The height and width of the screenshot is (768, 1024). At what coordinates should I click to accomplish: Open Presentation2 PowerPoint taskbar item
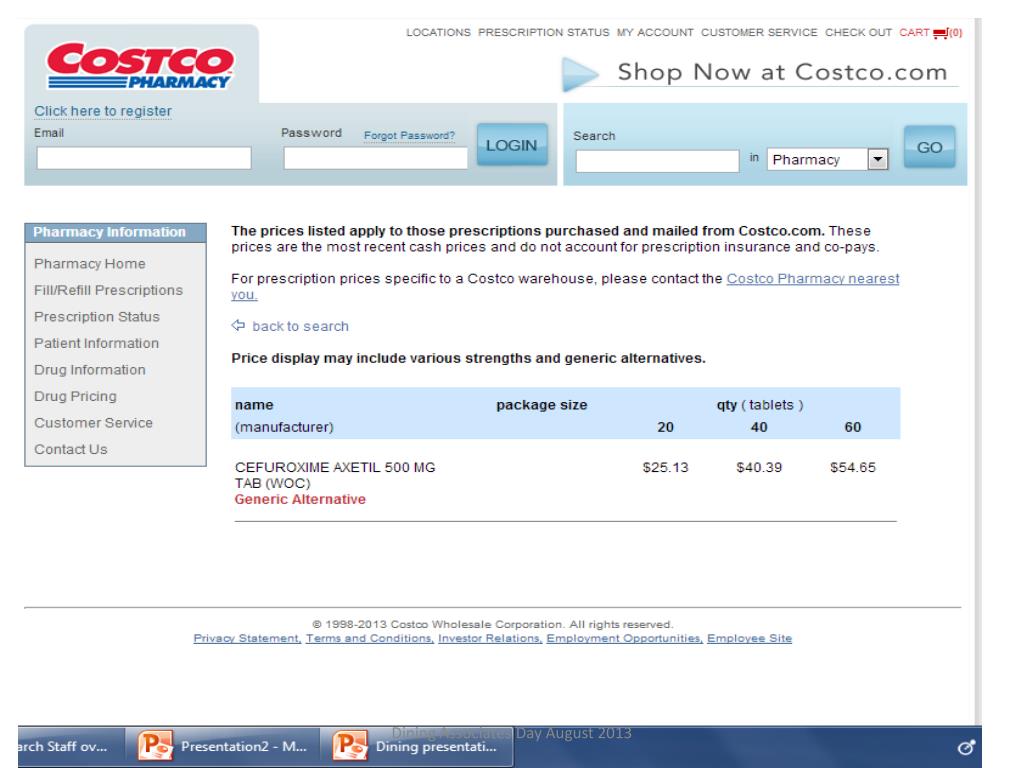(222, 746)
